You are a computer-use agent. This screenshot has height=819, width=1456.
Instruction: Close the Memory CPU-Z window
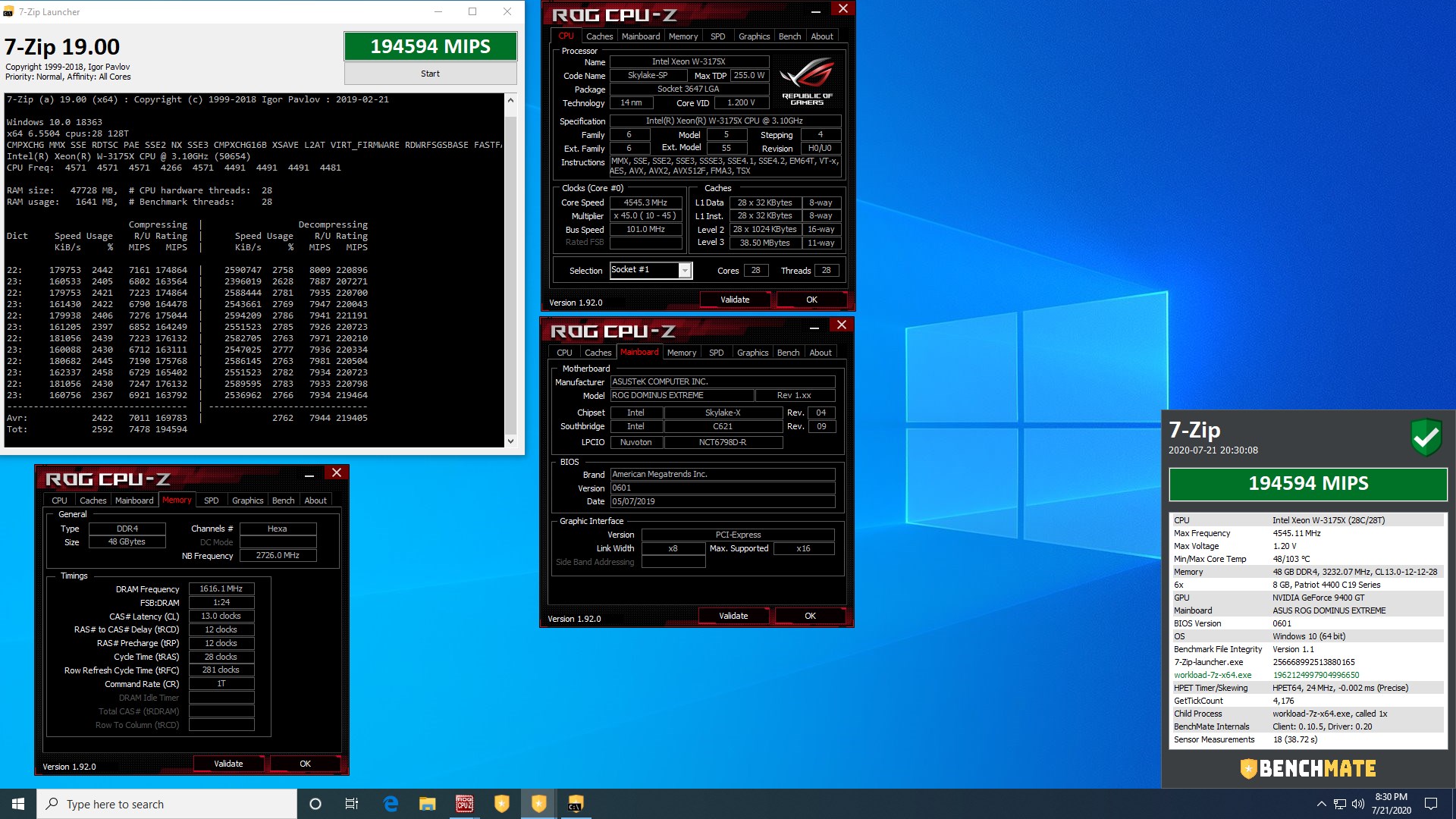click(337, 472)
